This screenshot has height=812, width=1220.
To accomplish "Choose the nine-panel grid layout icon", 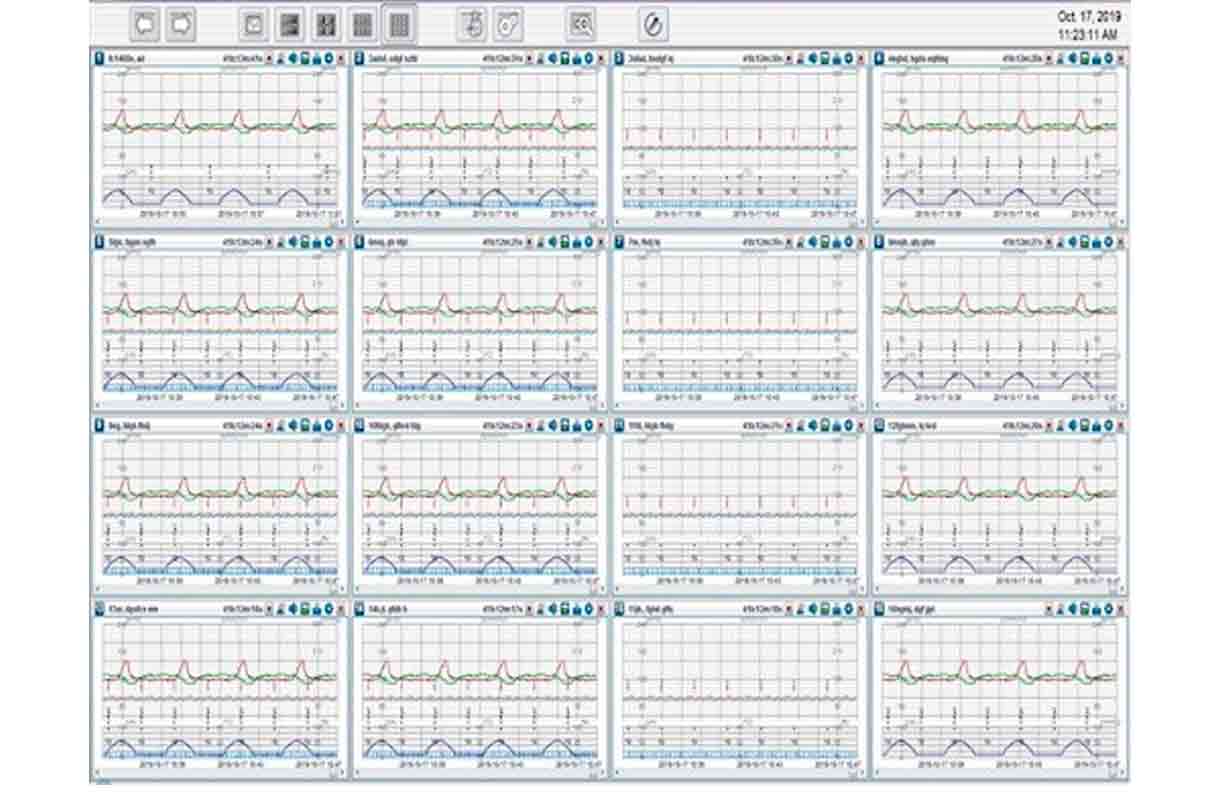I will (363, 23).
